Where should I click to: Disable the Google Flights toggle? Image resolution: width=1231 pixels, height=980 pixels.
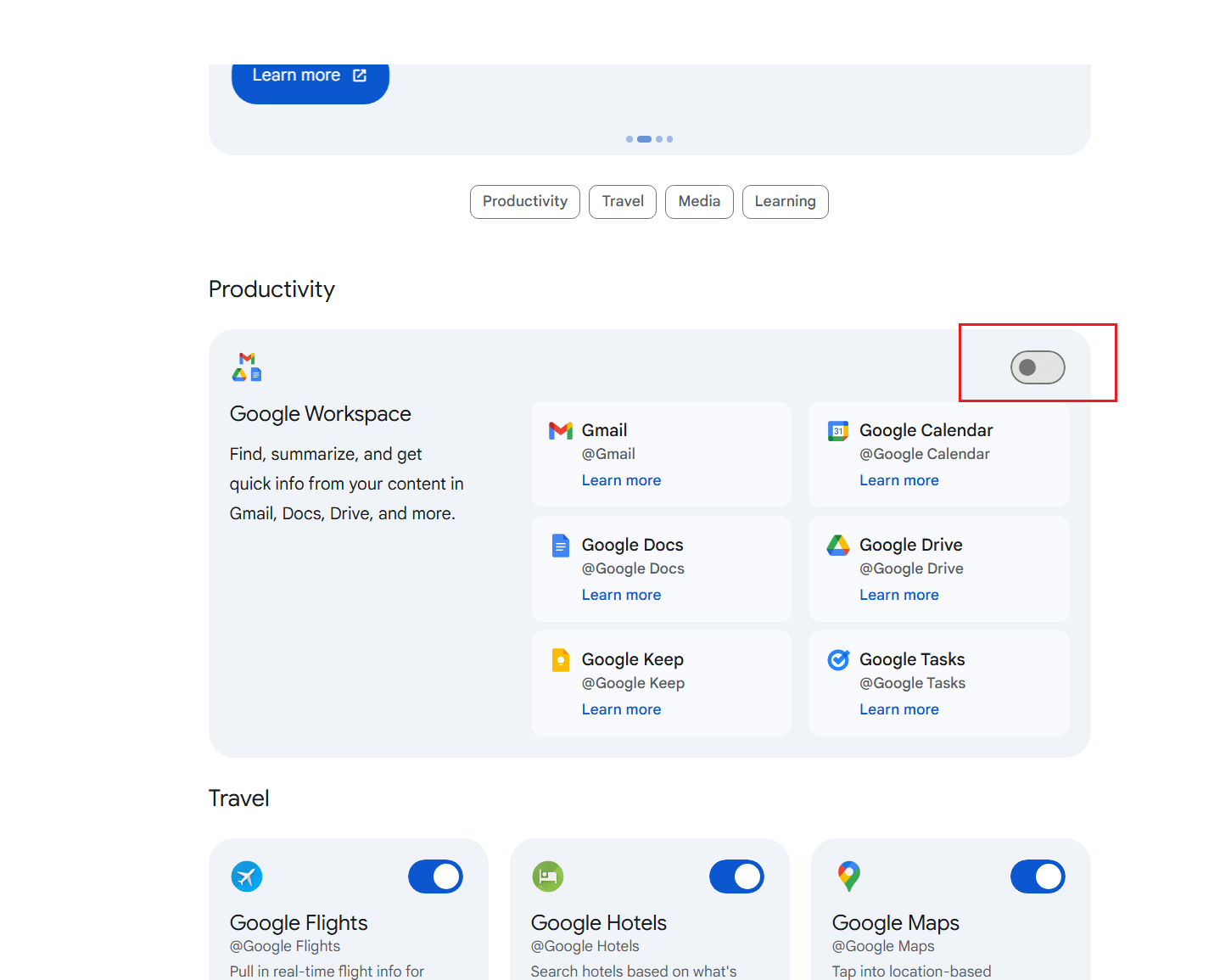(435, 876)
